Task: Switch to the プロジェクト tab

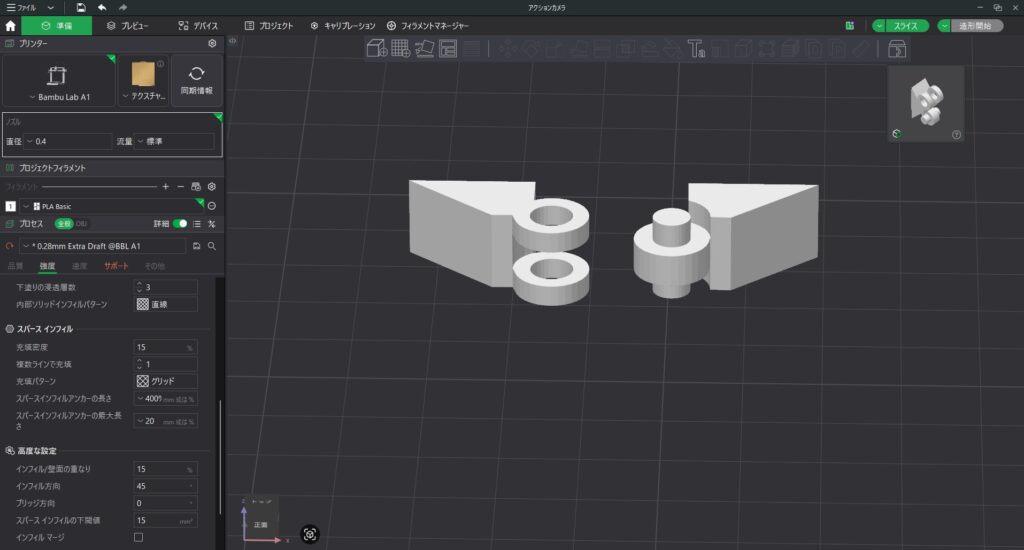Action: tap(269, 26)
